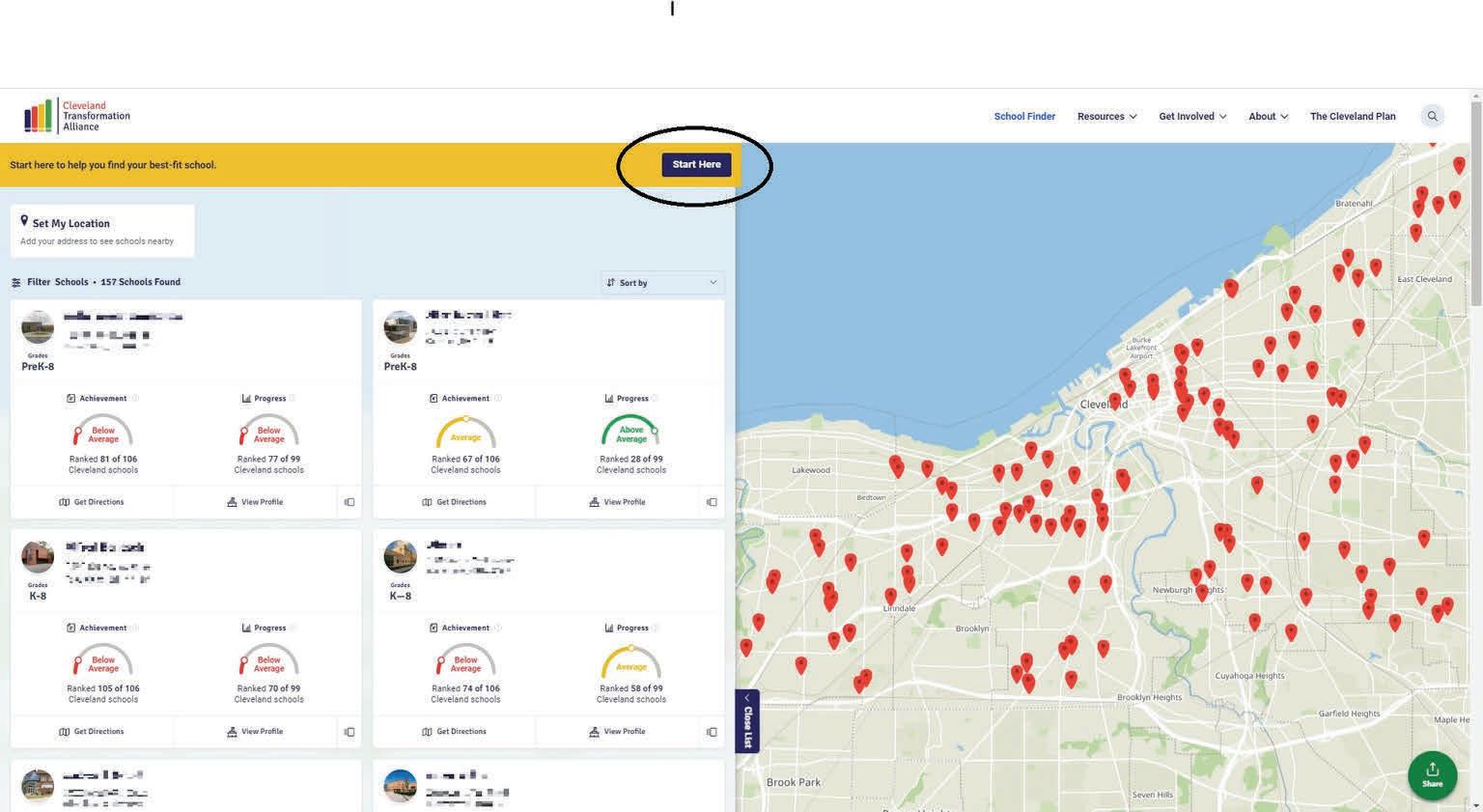Click the compare icon on the ranked 81 of 106 card
Viewport: 1483px width, 812px height.
(350, 502)
